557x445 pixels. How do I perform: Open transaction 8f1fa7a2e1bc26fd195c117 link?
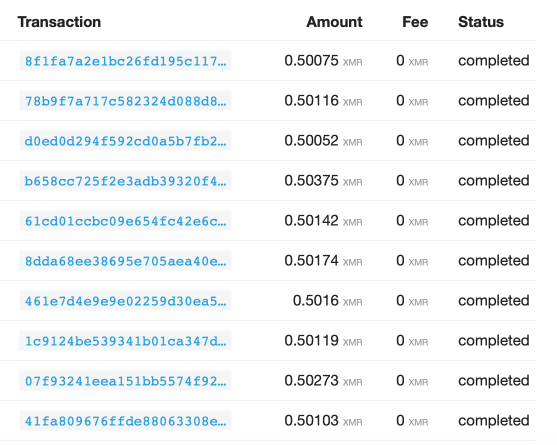pos(125,61)
